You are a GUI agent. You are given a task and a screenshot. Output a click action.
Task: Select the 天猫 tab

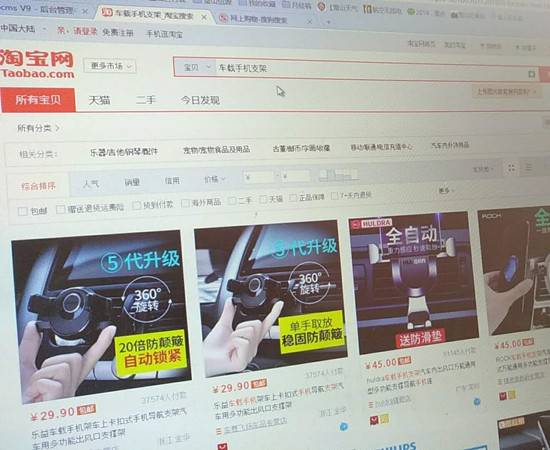click(99, 101)
